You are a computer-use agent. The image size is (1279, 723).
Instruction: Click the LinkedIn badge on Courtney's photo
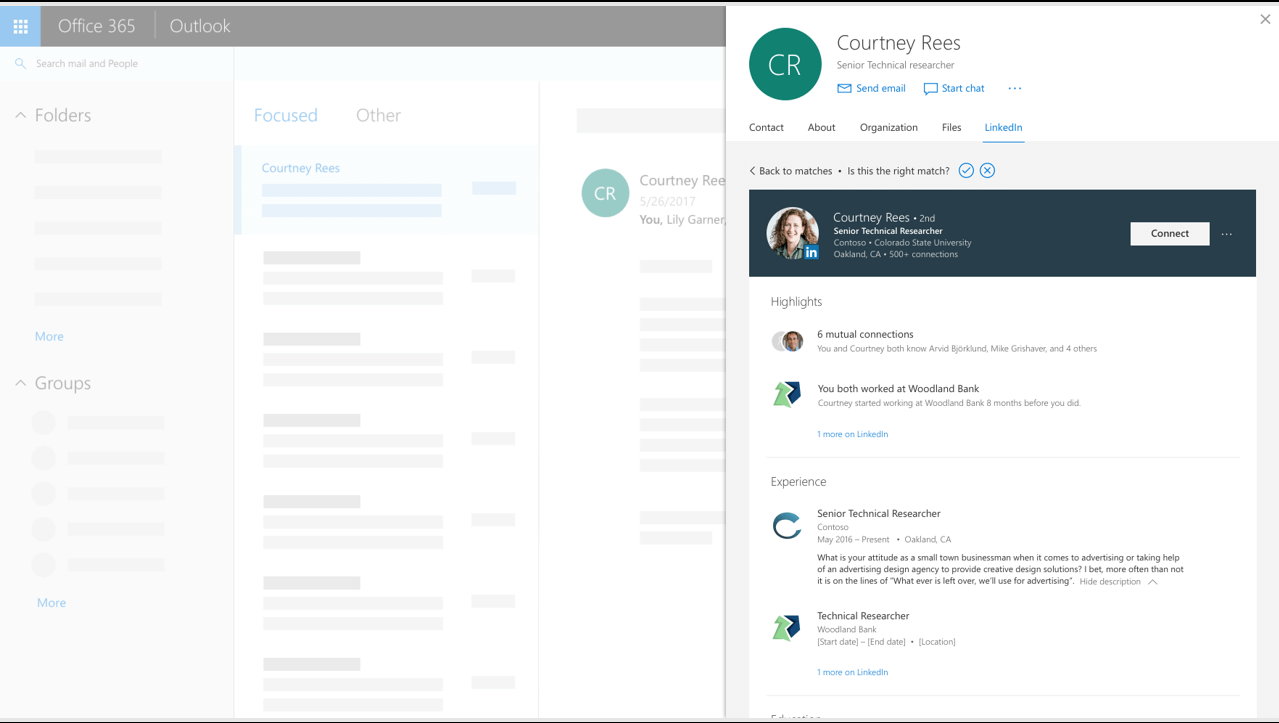[x=811, y=252]
